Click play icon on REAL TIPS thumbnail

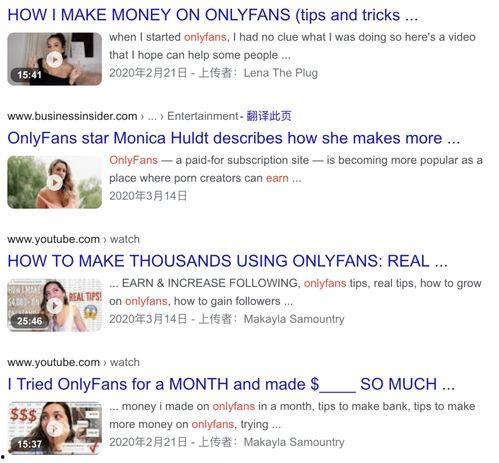click(54, 305)
